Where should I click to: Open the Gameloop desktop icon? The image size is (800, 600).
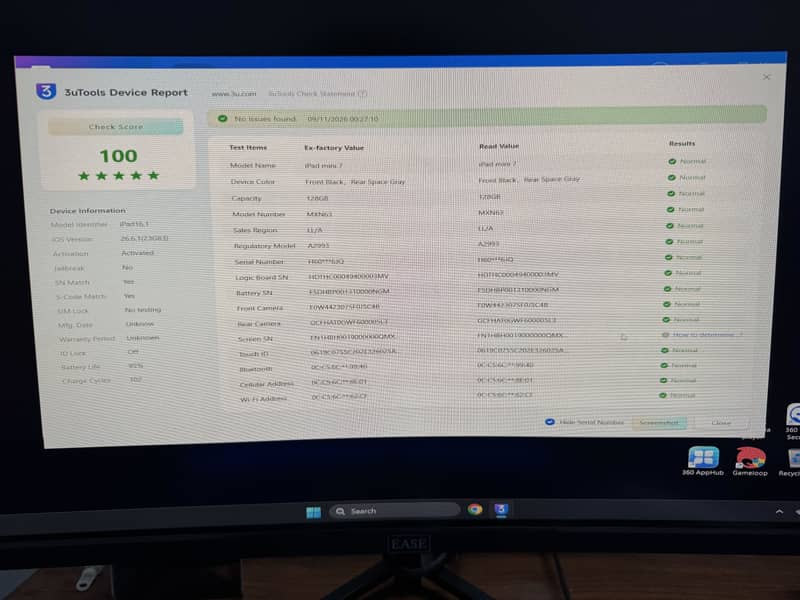pos(750,461)
